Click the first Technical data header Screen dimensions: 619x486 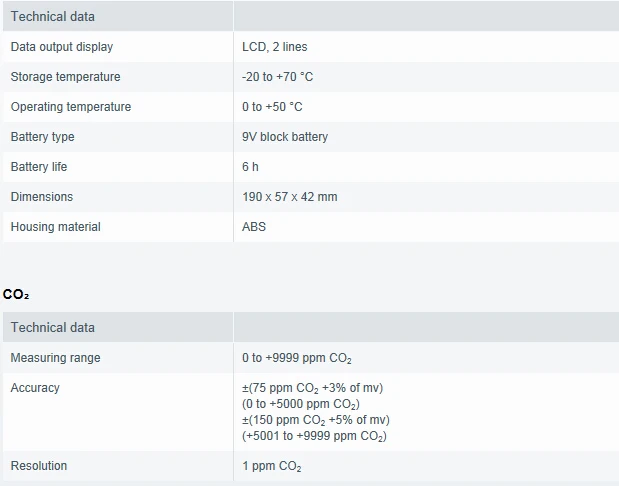pos(53,17)
